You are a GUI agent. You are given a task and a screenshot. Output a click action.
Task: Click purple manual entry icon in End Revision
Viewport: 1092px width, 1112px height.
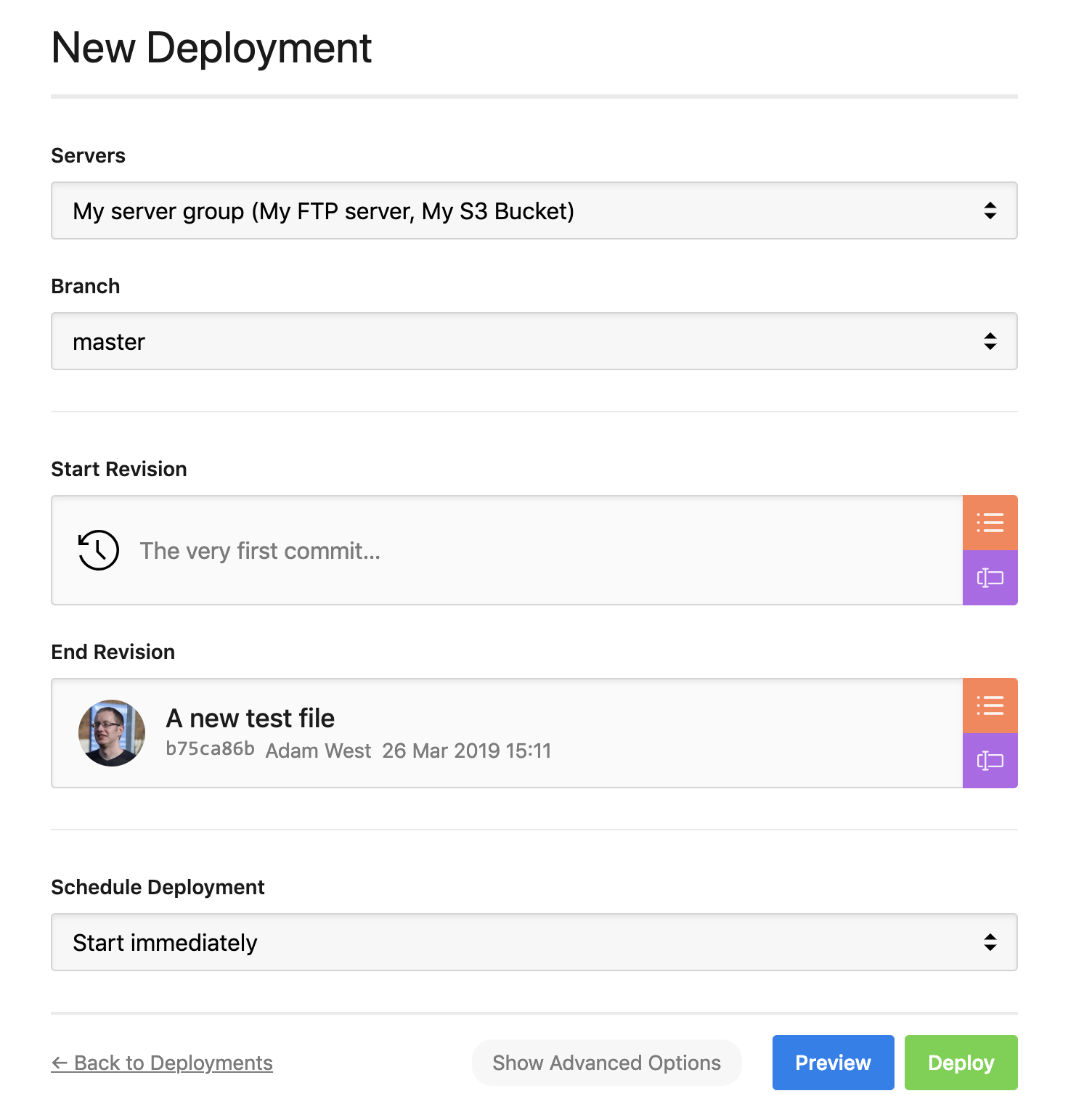(990, 761)
